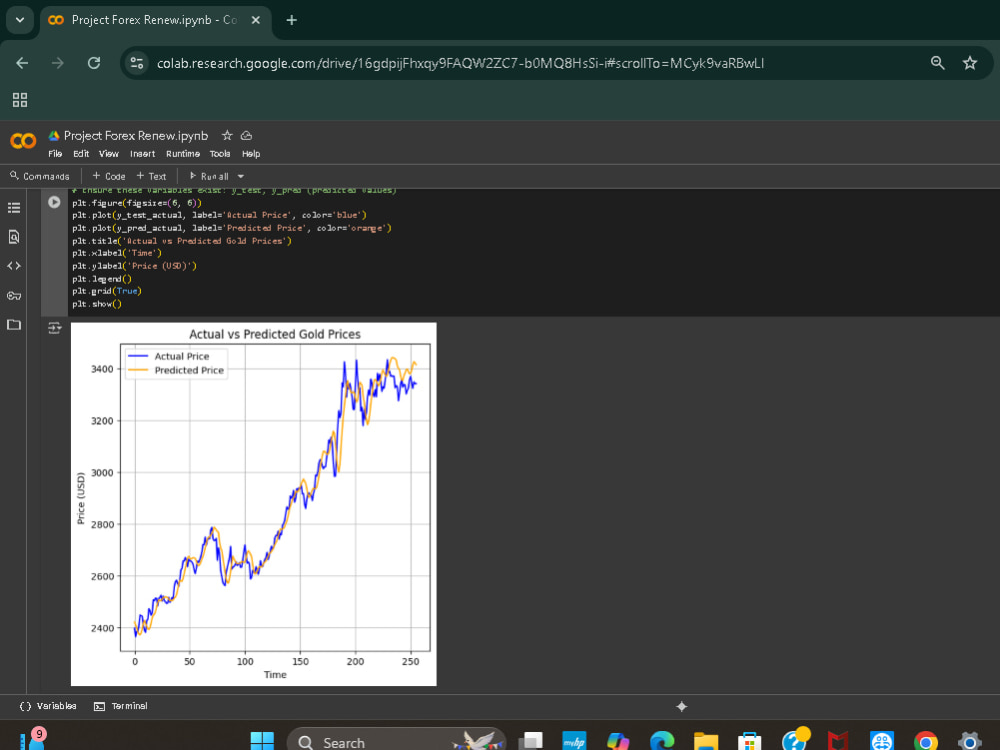
Task: Open the Tools menu
Action: coord(220,154)
